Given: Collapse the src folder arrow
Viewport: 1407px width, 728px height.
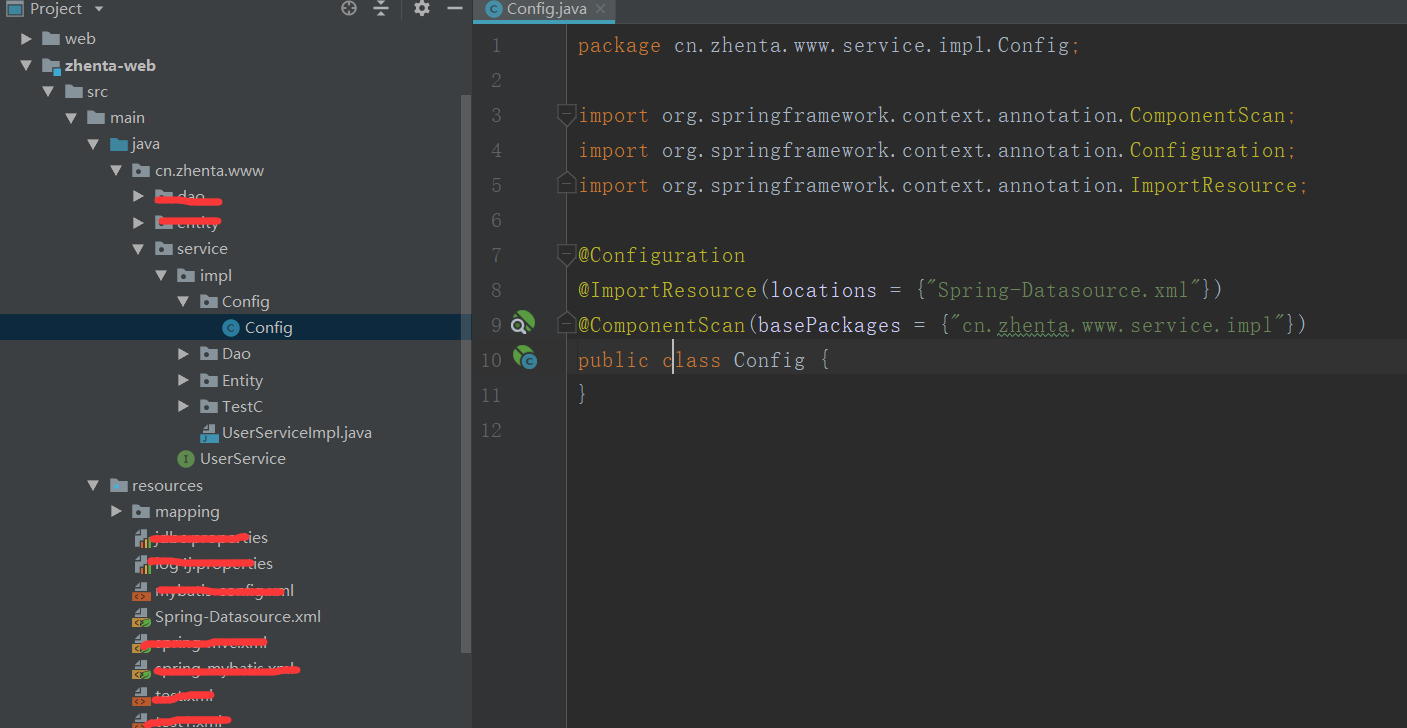Looking at the screenshot, I should point(48,92).
